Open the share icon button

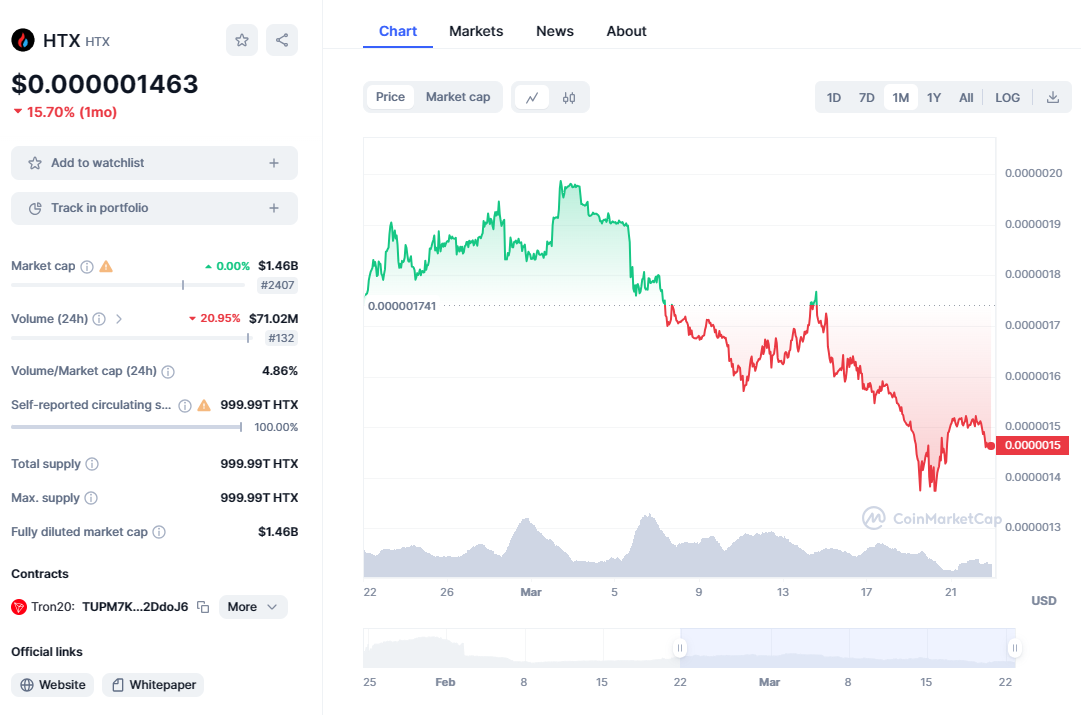pos(282,40)
